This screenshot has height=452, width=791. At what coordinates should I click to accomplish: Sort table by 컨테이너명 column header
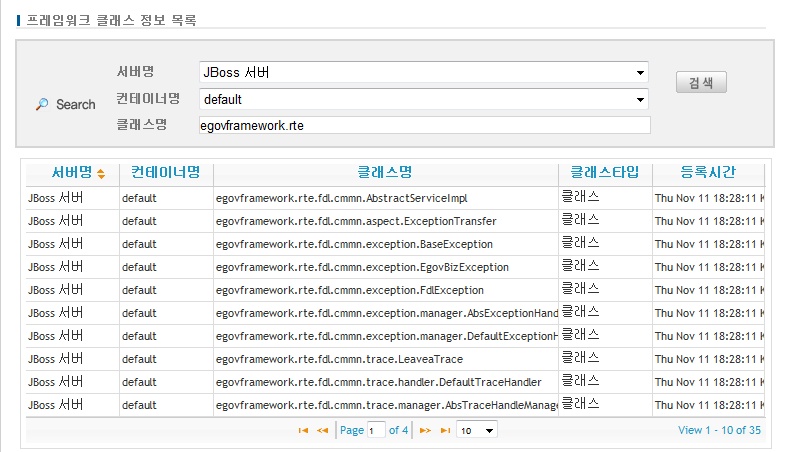(166, 172)
